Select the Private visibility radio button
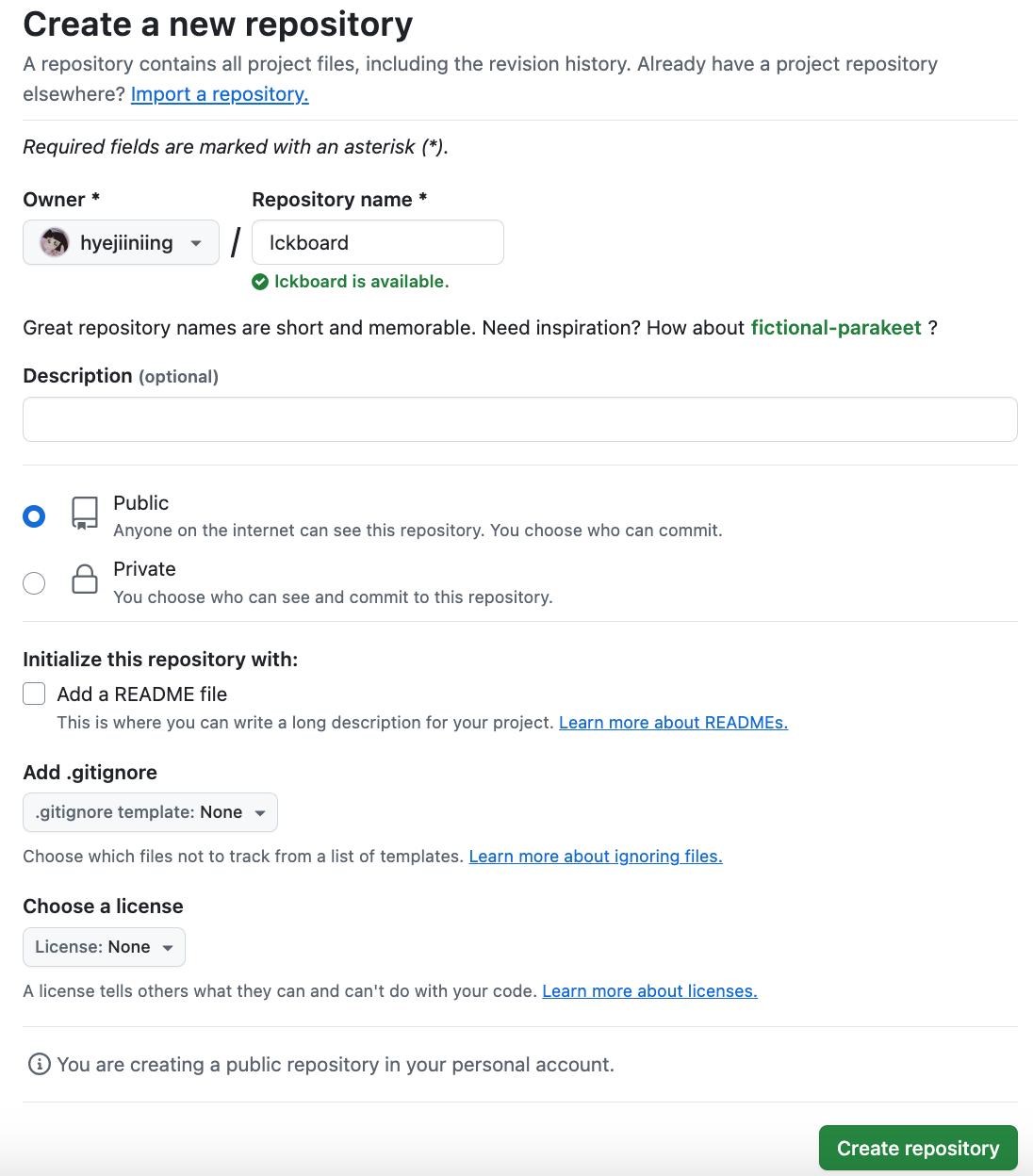 click(x=34, y=583)
